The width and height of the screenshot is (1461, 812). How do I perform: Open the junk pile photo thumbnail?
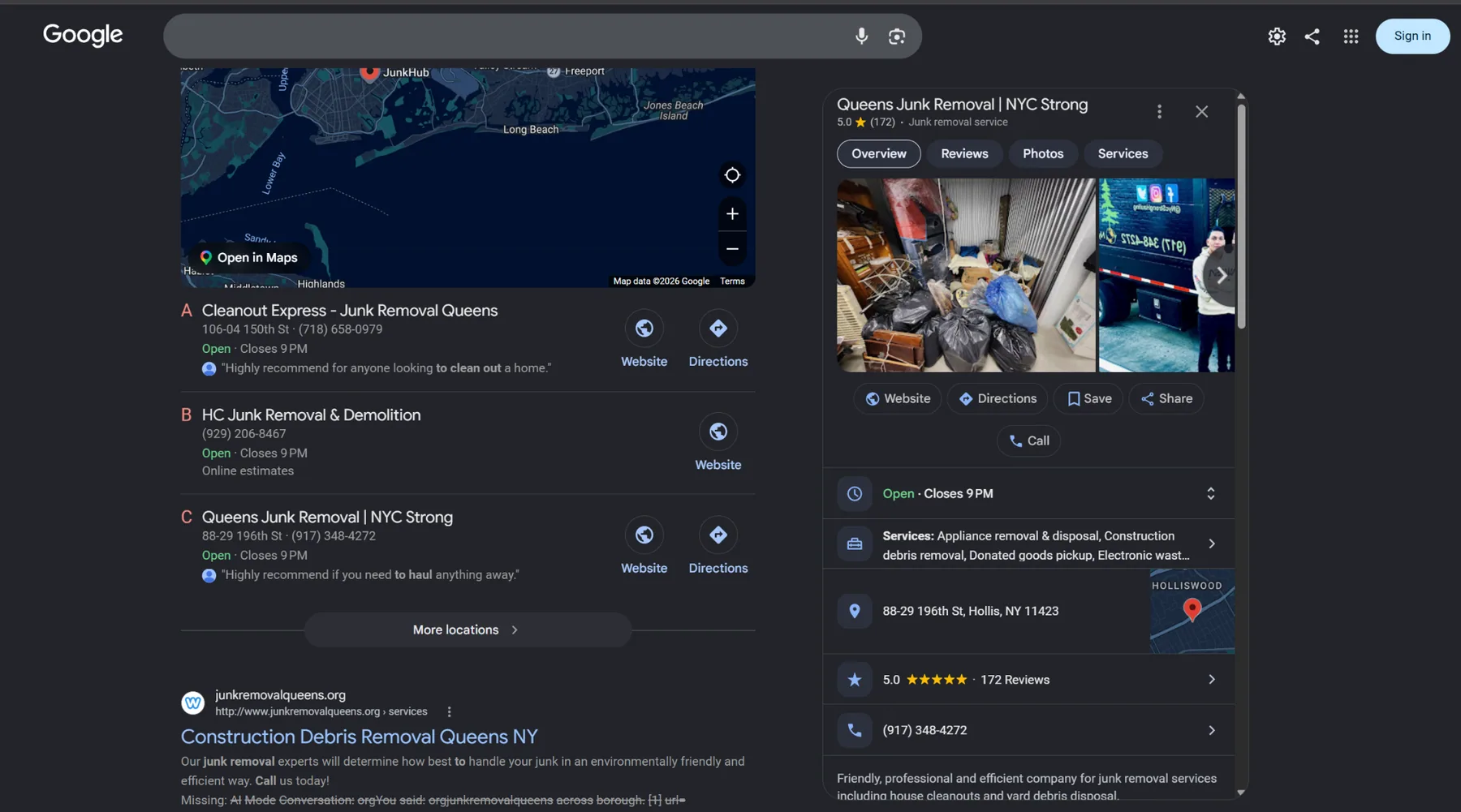(x=966, y=275)
